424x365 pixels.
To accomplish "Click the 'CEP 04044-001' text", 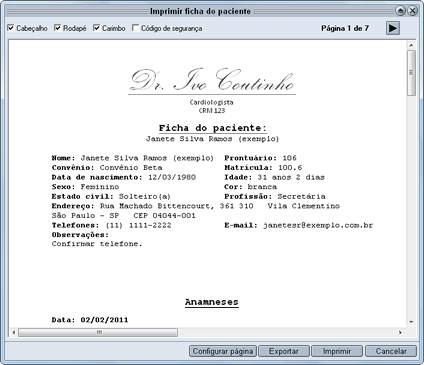I will 164,216.
